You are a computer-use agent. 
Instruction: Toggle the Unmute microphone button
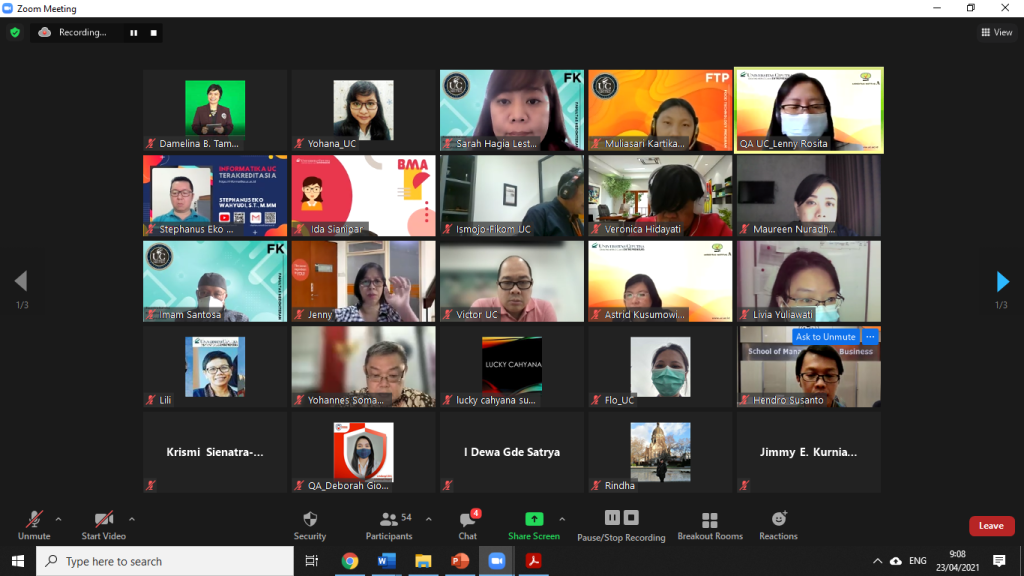(x=34, y=526)
